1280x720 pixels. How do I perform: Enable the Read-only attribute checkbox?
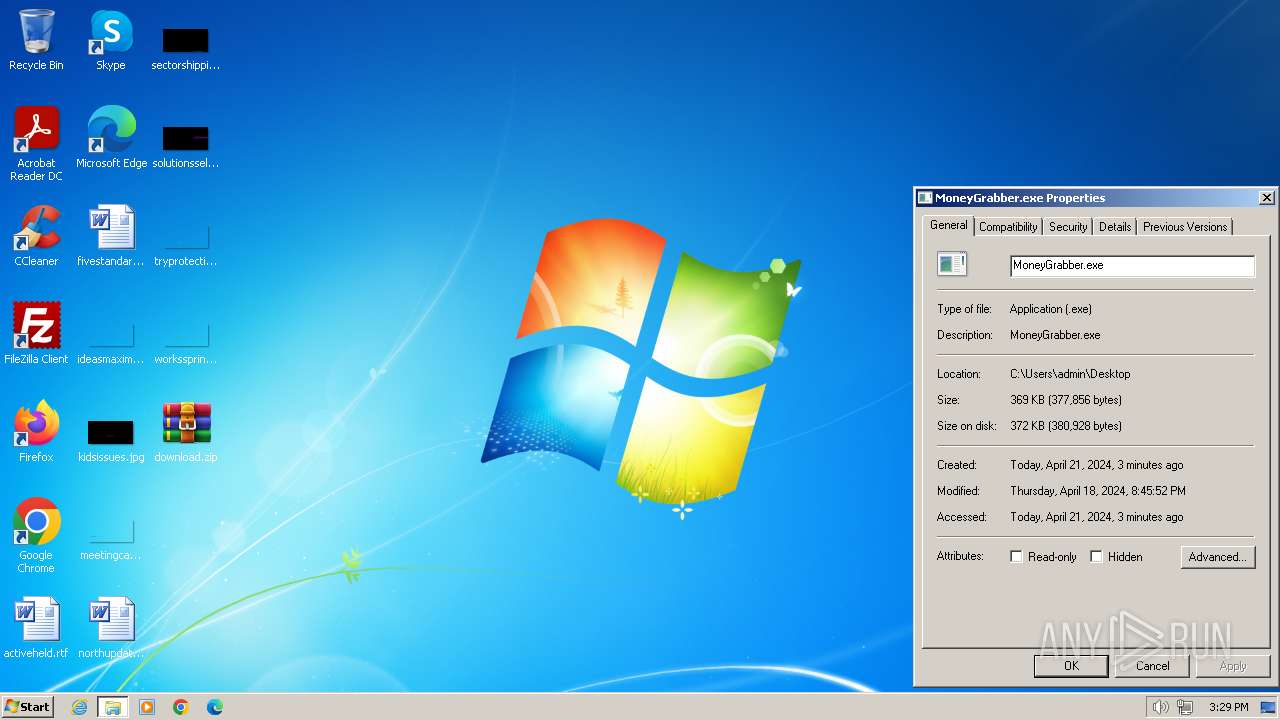point(1016,557)
